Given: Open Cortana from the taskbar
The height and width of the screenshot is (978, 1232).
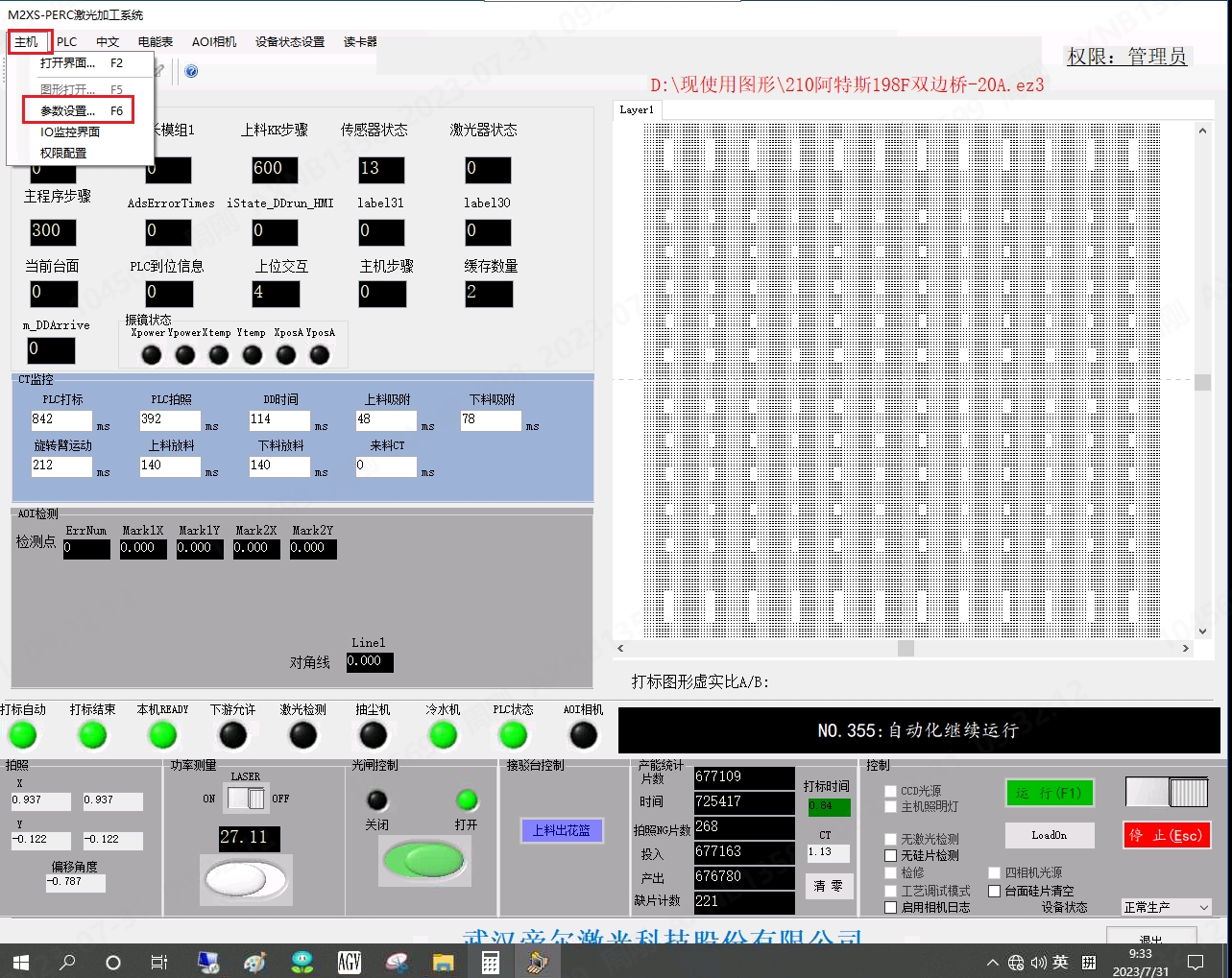Looking at the screenshot, I should click(x=113, y=962).
